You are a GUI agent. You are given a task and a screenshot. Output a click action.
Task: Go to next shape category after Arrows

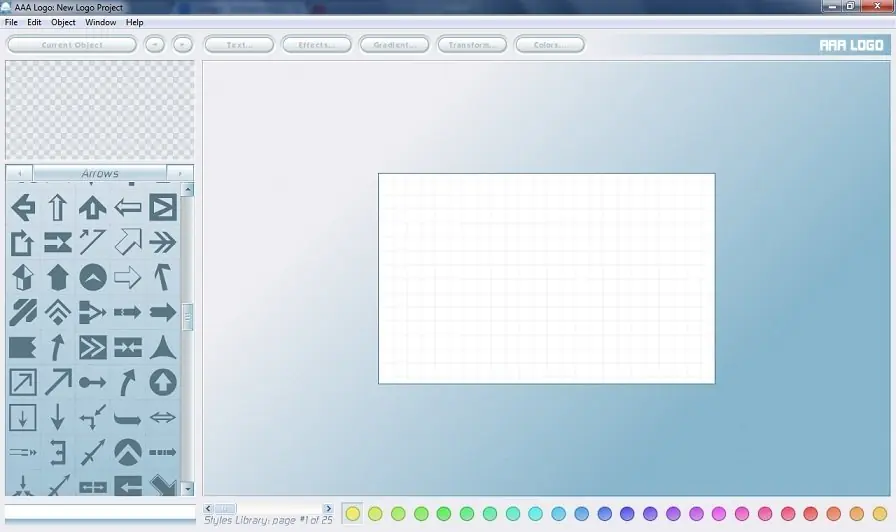[180, 173]
